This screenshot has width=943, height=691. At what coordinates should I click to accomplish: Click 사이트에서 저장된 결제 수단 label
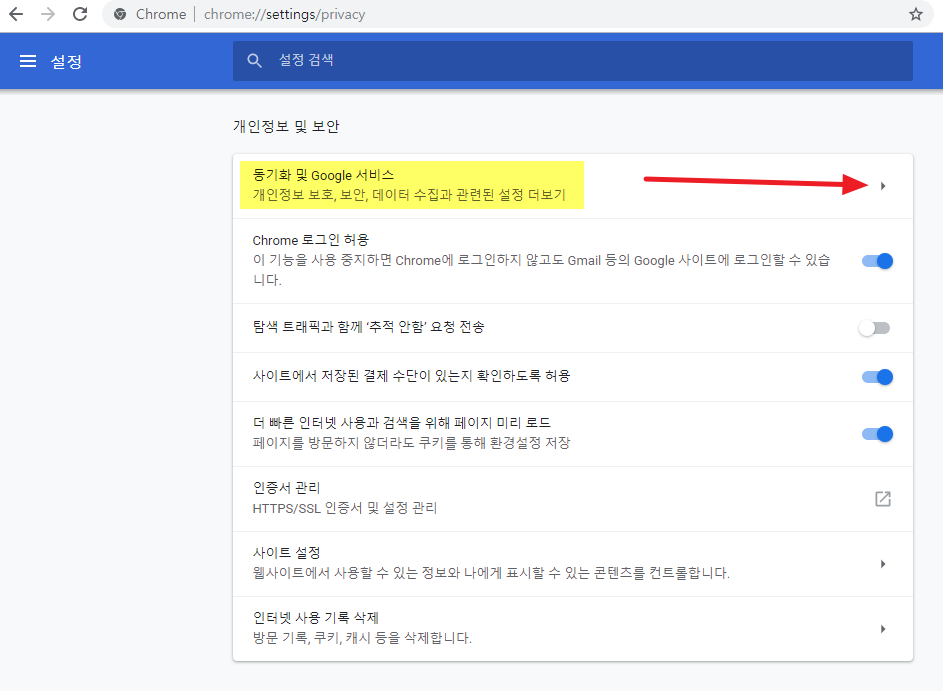point(411,376)
